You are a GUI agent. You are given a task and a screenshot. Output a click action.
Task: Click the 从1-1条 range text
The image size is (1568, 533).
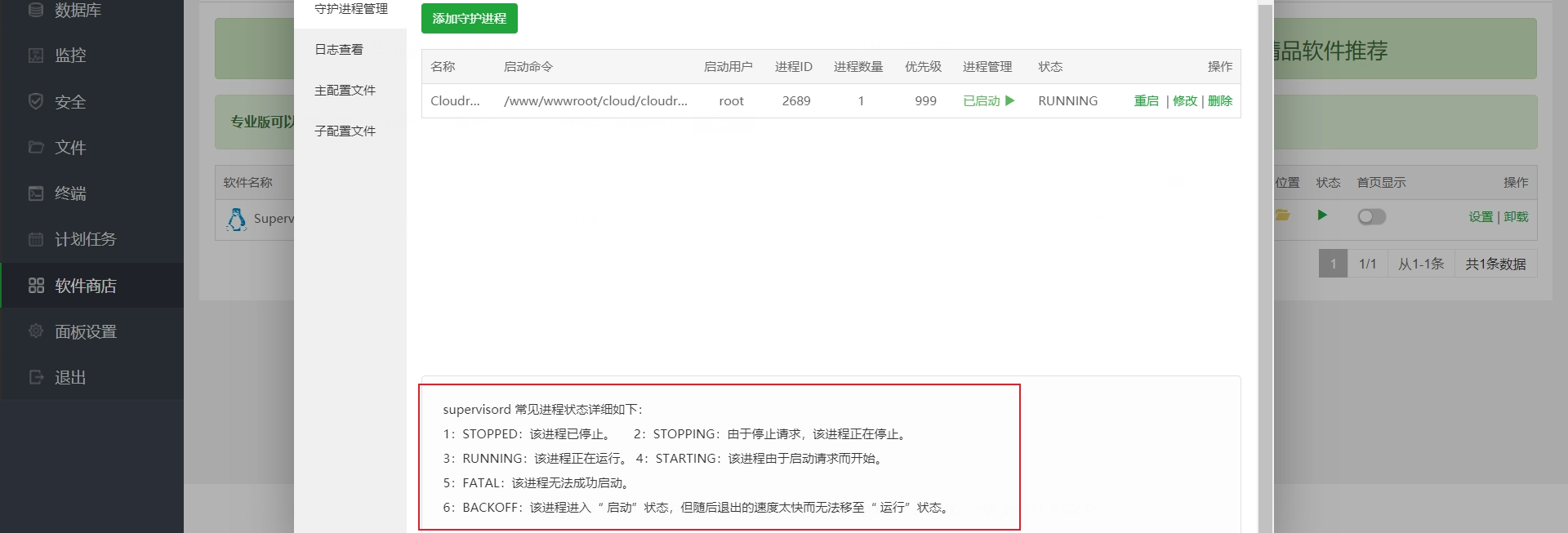click(1421, 264)
